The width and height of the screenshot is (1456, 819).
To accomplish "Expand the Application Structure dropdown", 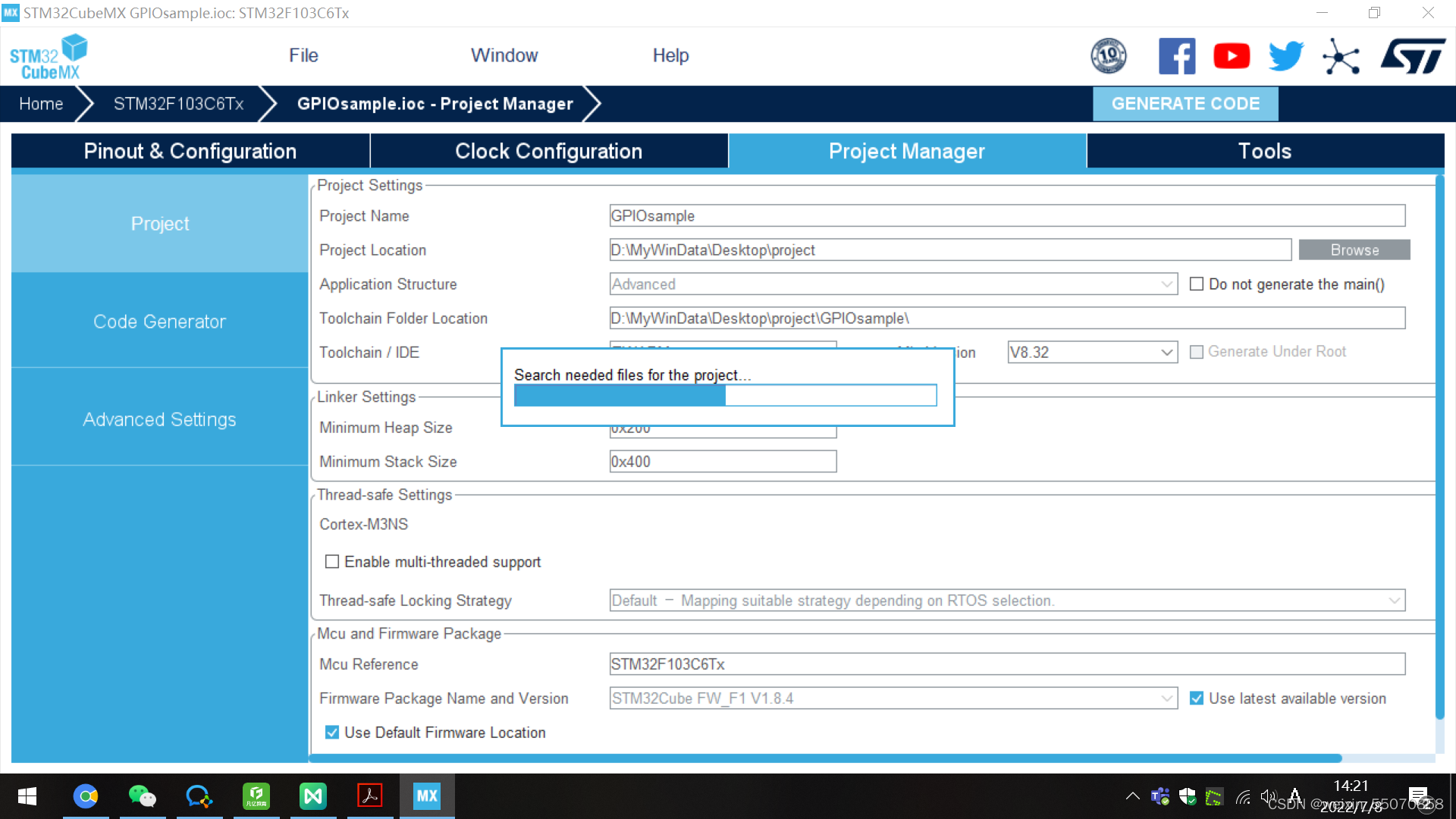I will [1166, 284].
